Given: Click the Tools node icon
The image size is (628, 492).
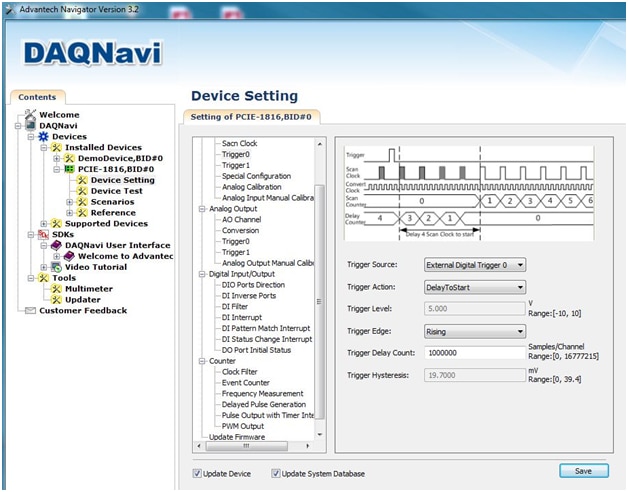Looking at the screenshot, I should 43,278.
